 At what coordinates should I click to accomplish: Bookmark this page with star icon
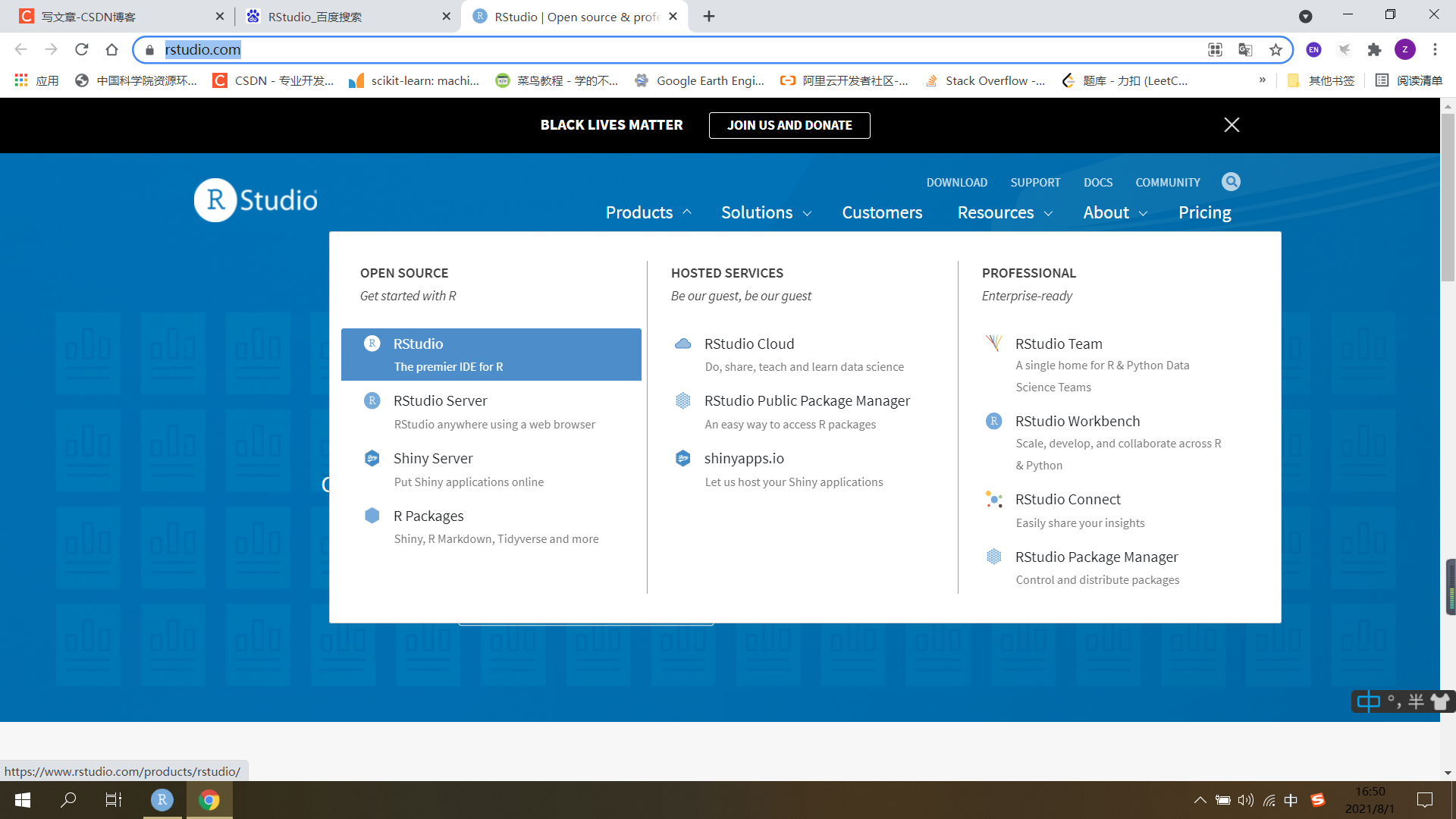click(x=1276, y=50)
